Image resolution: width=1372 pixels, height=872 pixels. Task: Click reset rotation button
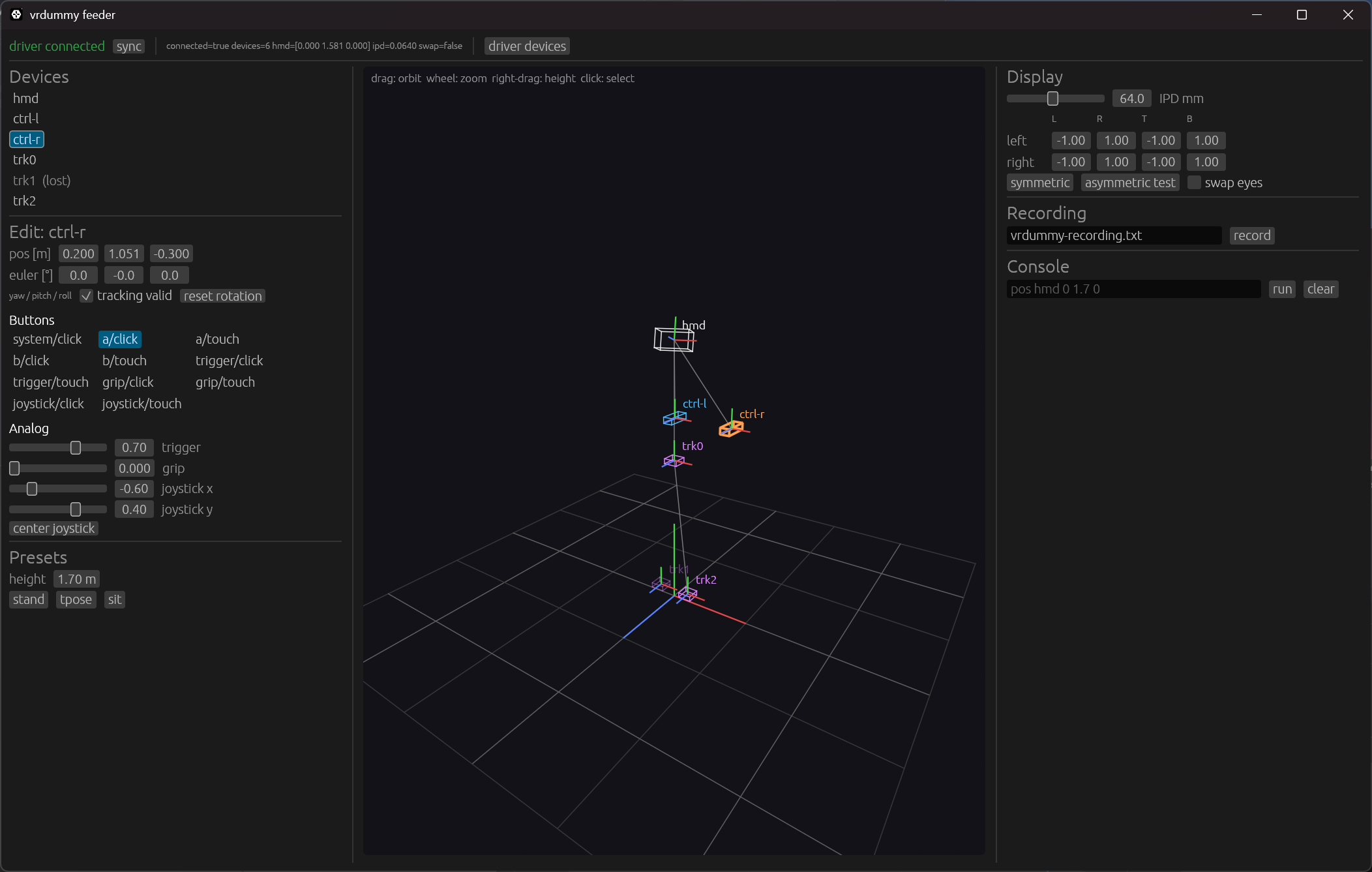pyautogui.click(x=222, y=296)
